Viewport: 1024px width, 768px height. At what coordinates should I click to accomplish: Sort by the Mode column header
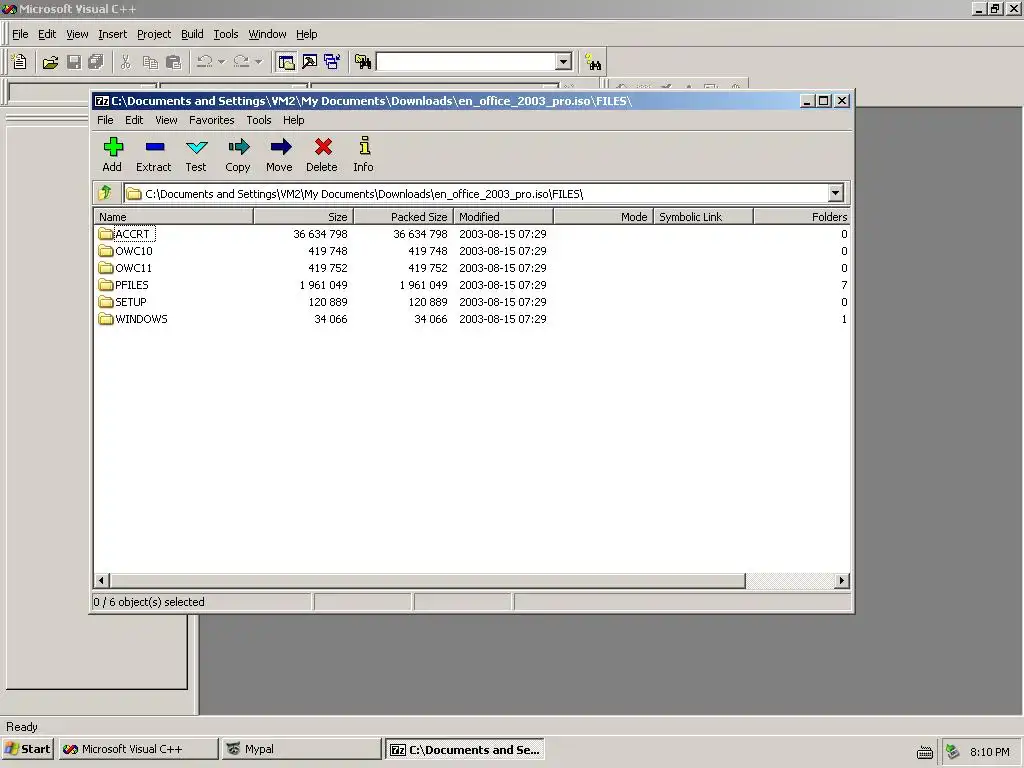(x=603, y=217)
